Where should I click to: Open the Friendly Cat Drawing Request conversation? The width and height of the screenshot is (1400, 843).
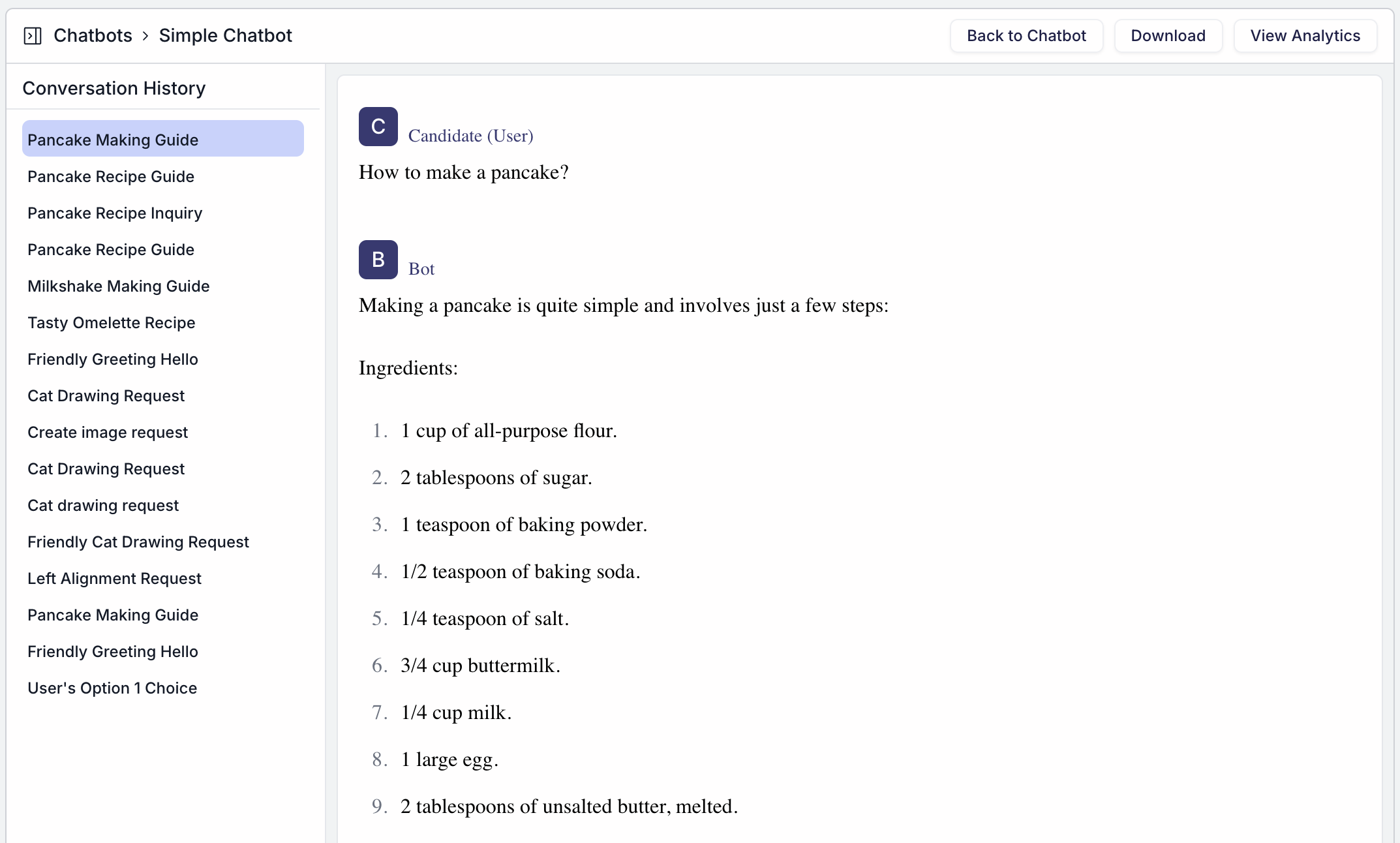pyautogui.click(x=138, y=542)
